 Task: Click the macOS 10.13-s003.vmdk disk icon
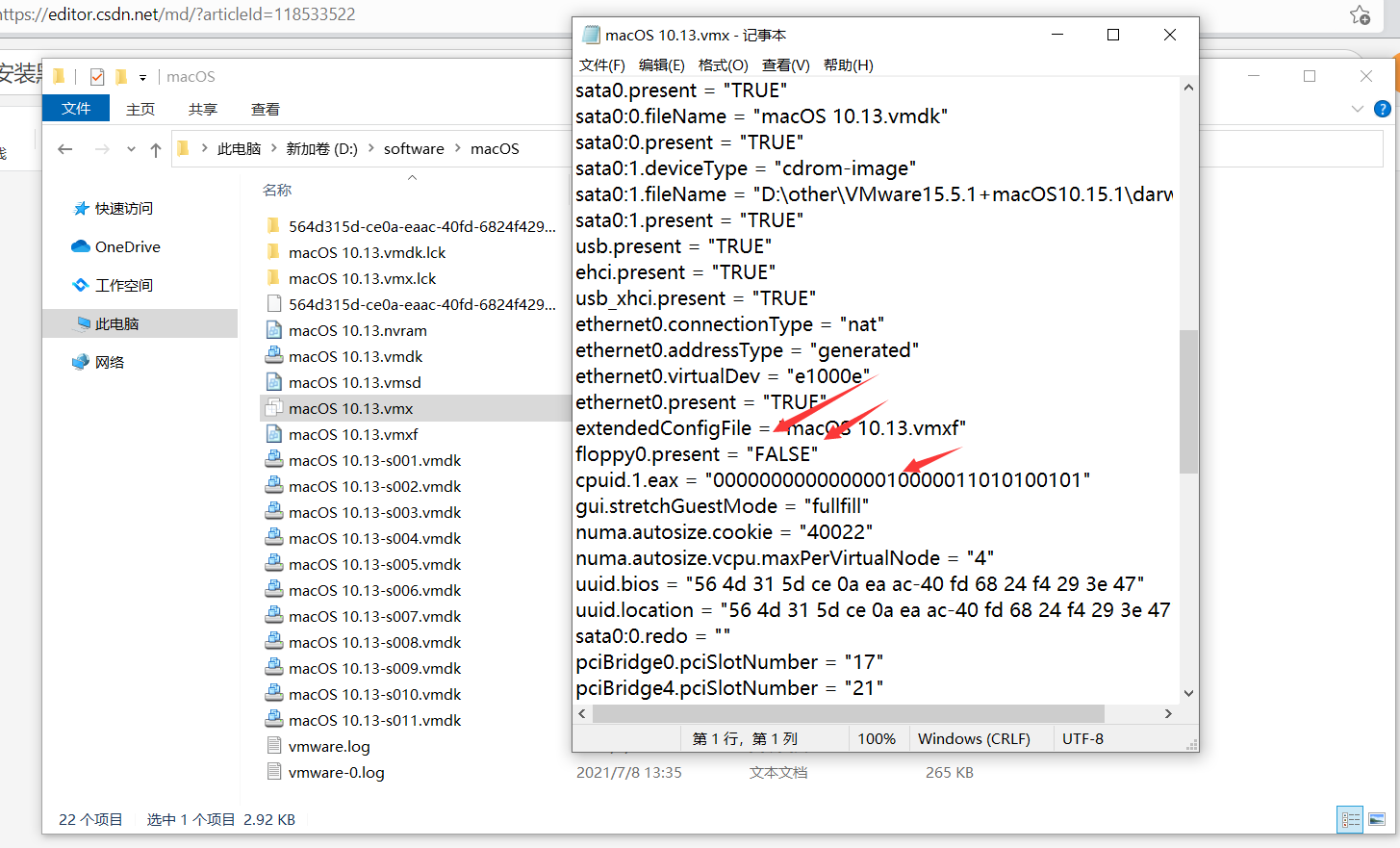274,512
